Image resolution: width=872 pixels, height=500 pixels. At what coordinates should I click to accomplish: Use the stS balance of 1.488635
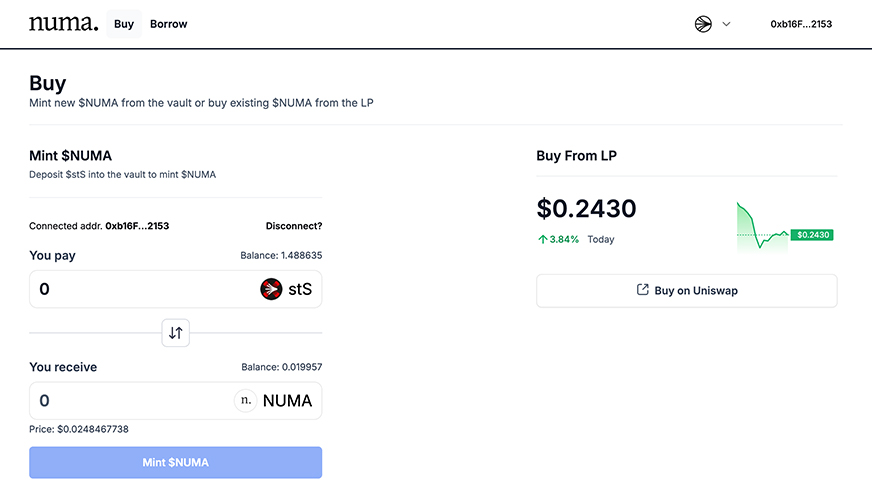[281, 256]
